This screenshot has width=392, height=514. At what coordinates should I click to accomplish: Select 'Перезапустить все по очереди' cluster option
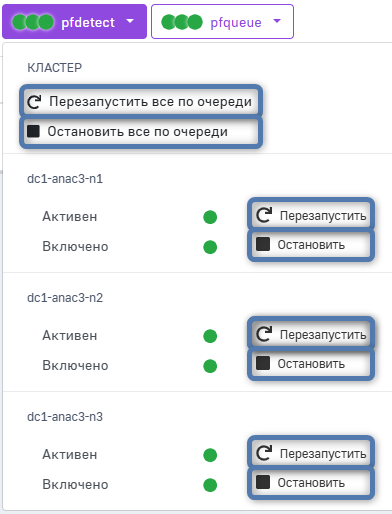(141, 101)
